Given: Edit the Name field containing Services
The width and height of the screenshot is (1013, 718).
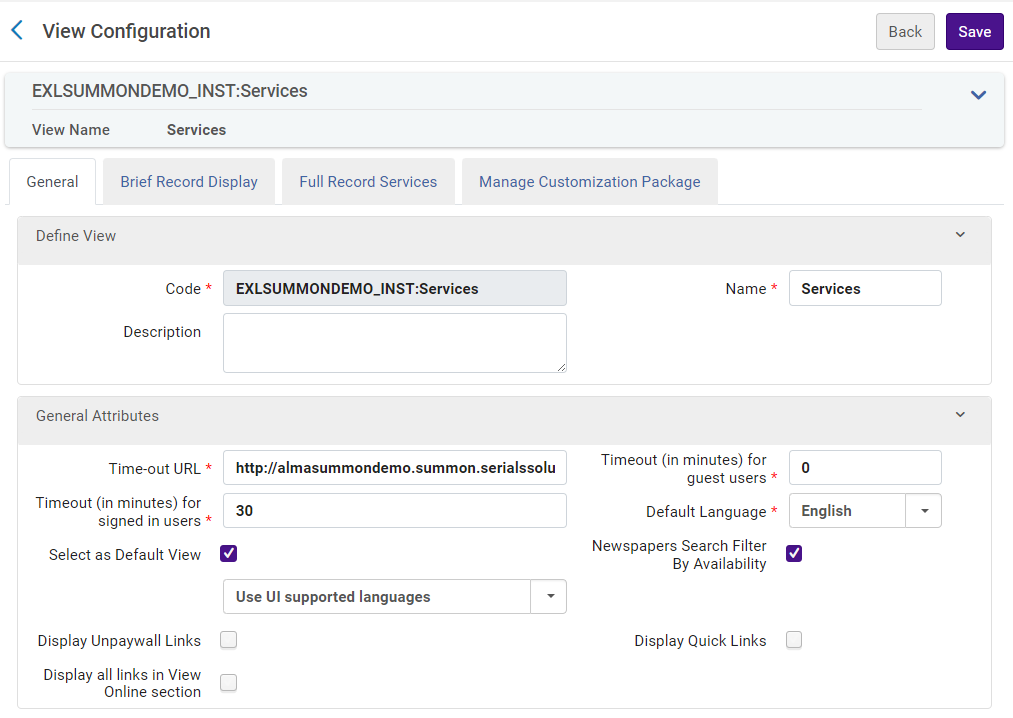Looking at the screenshot, I should [865, 288].
